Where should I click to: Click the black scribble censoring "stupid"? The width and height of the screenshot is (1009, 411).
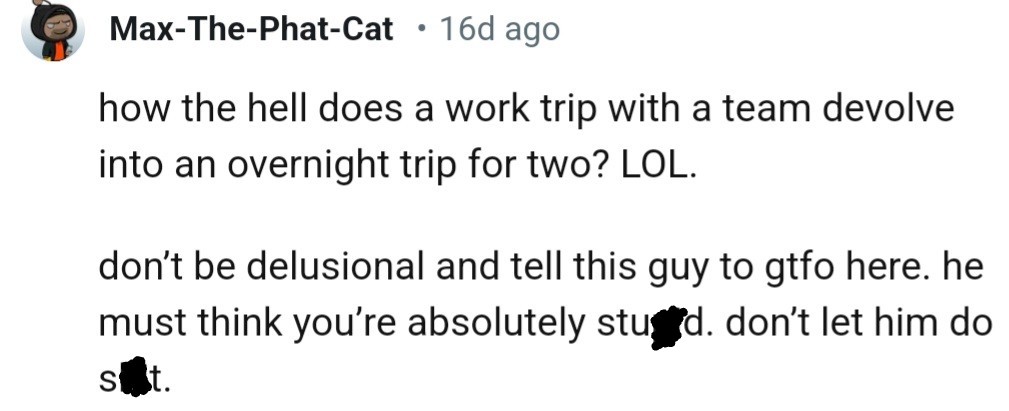click(x=668, y=326)
